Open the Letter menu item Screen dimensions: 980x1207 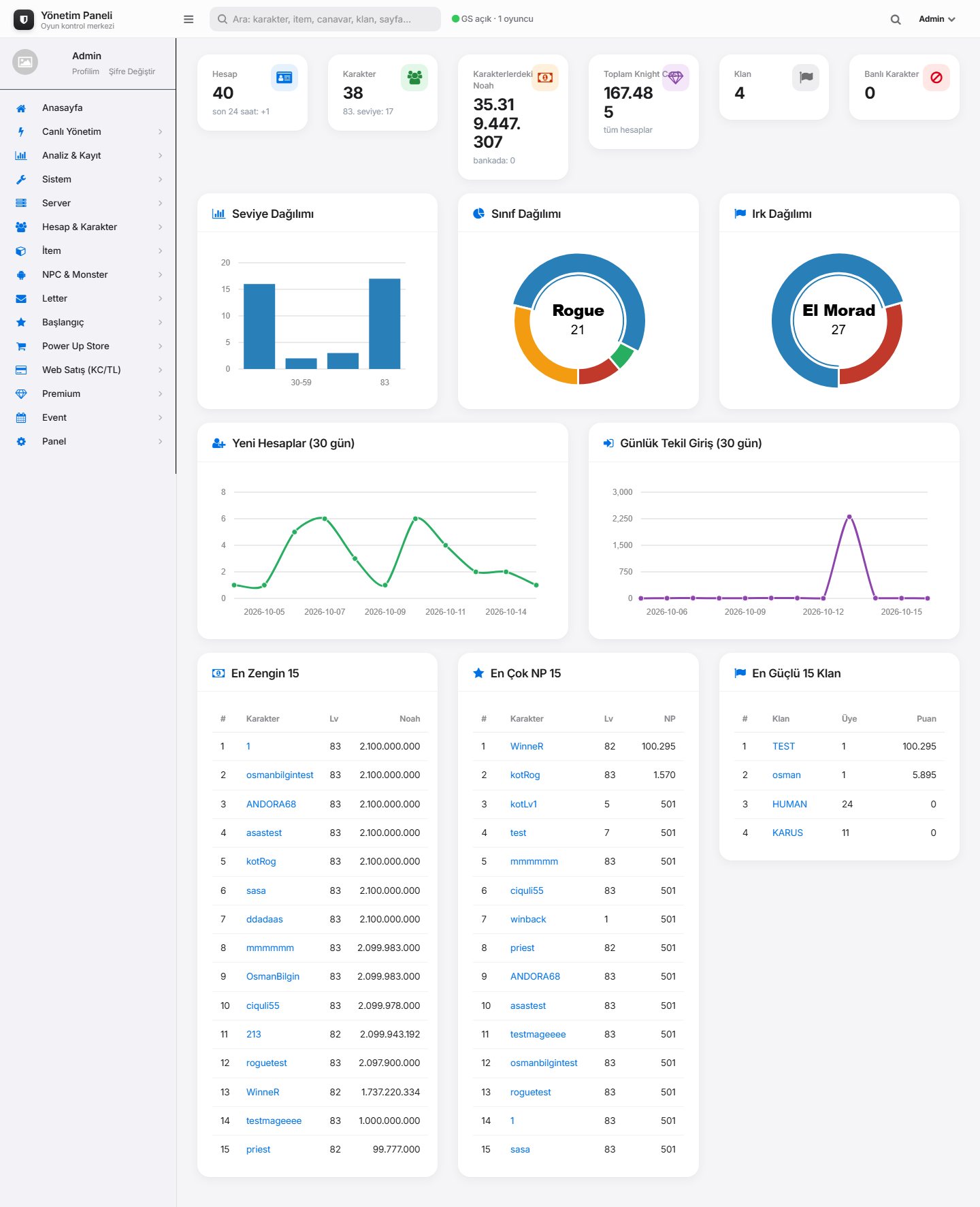click(88, 299)
